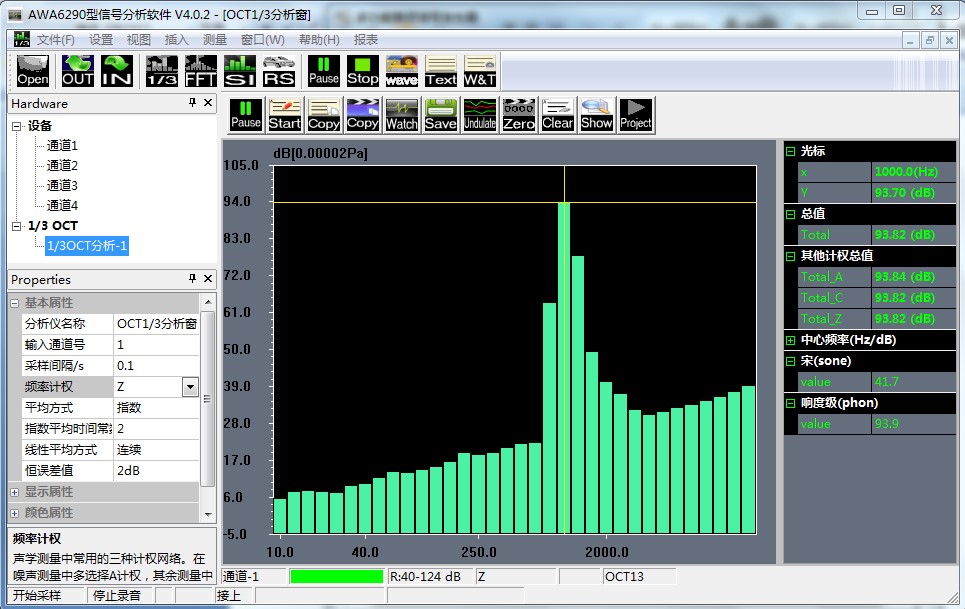Click the Clear icon

[557, 115]
